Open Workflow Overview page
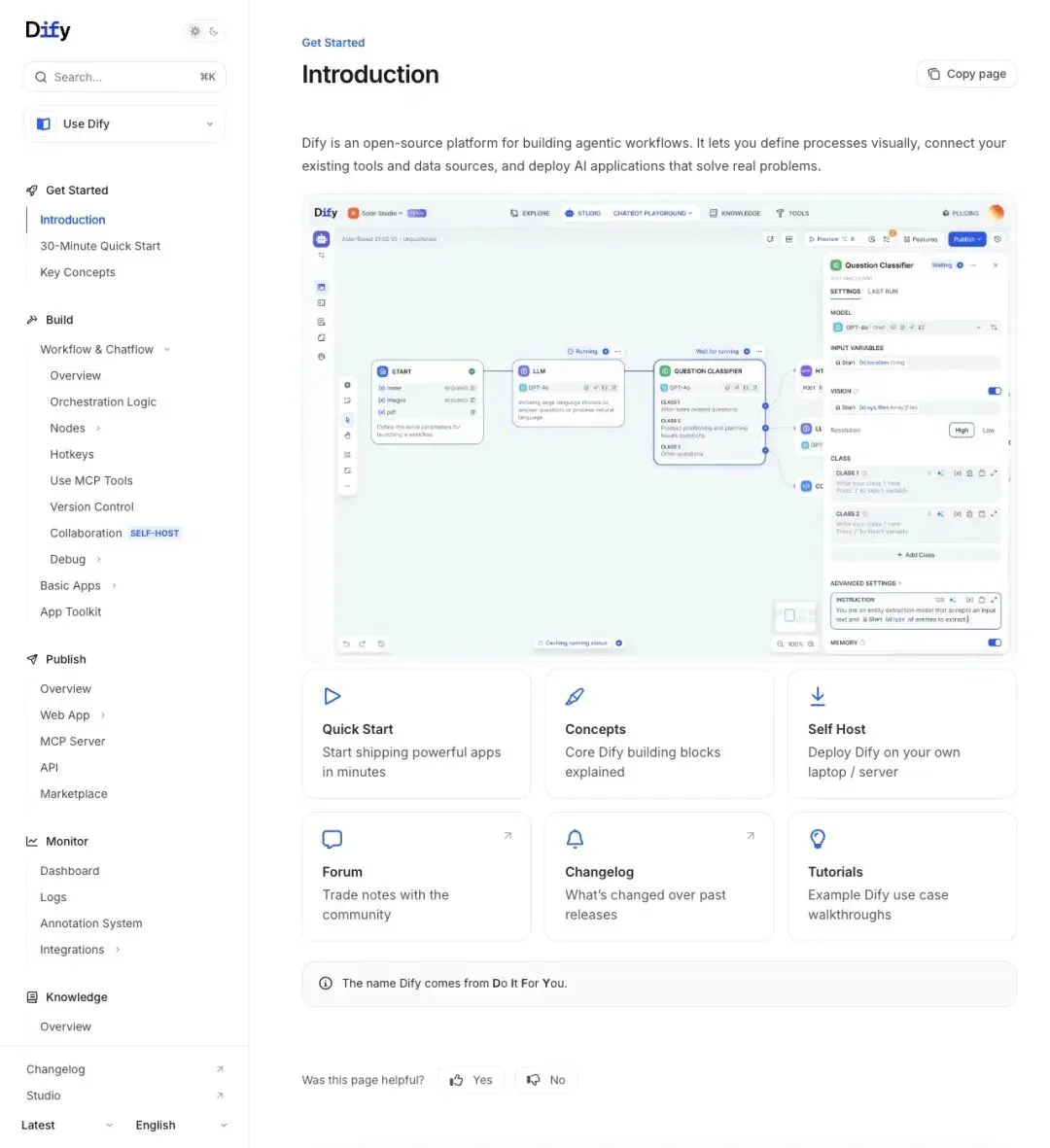Image resolution: width=1050 pixels, height=1148 pixels. pos(76,375)
